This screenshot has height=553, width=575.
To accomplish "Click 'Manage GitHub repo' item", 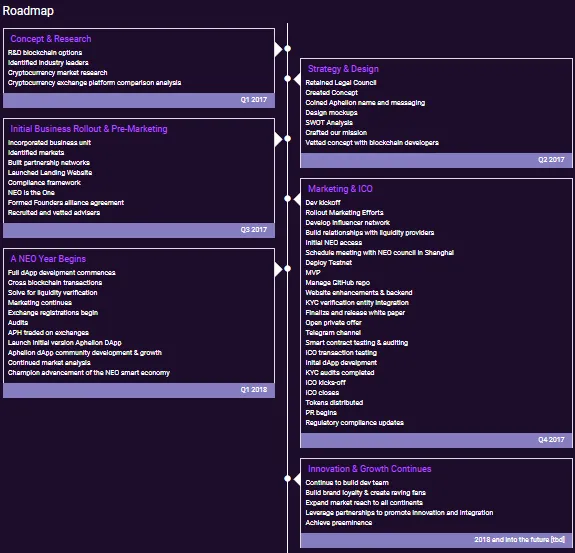I will point(338,283).
